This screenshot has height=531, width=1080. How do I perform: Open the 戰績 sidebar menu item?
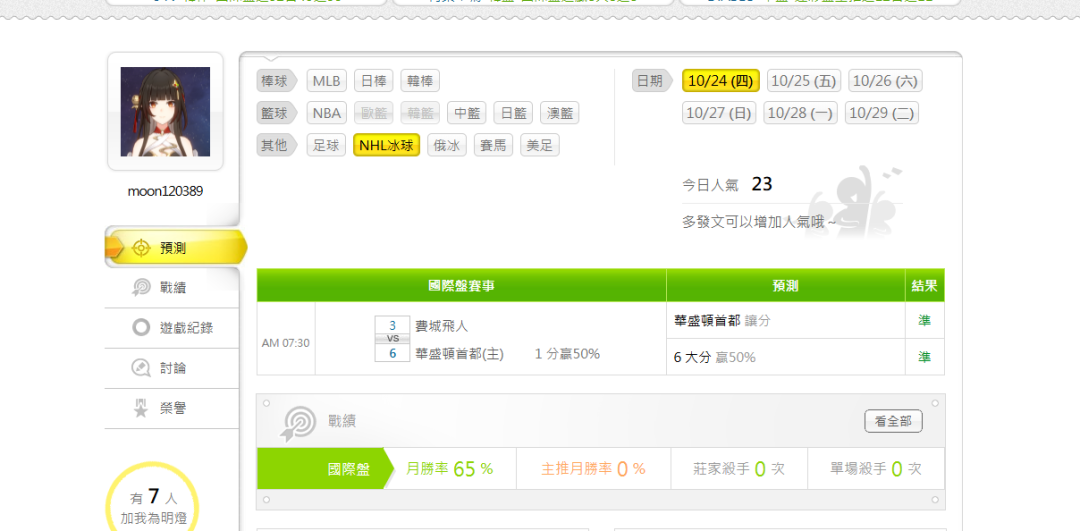click(x=172, y=288)
